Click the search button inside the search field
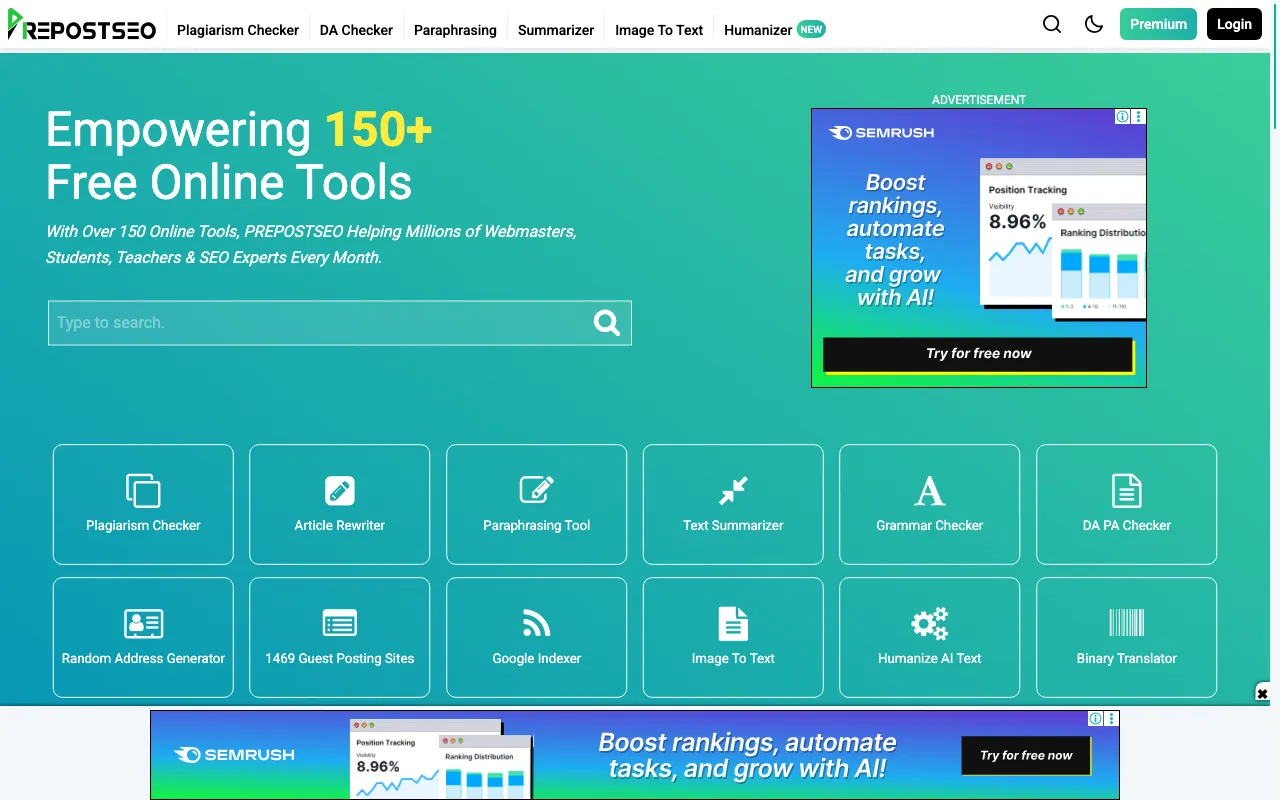1280x800 pixels. [607, 322]
